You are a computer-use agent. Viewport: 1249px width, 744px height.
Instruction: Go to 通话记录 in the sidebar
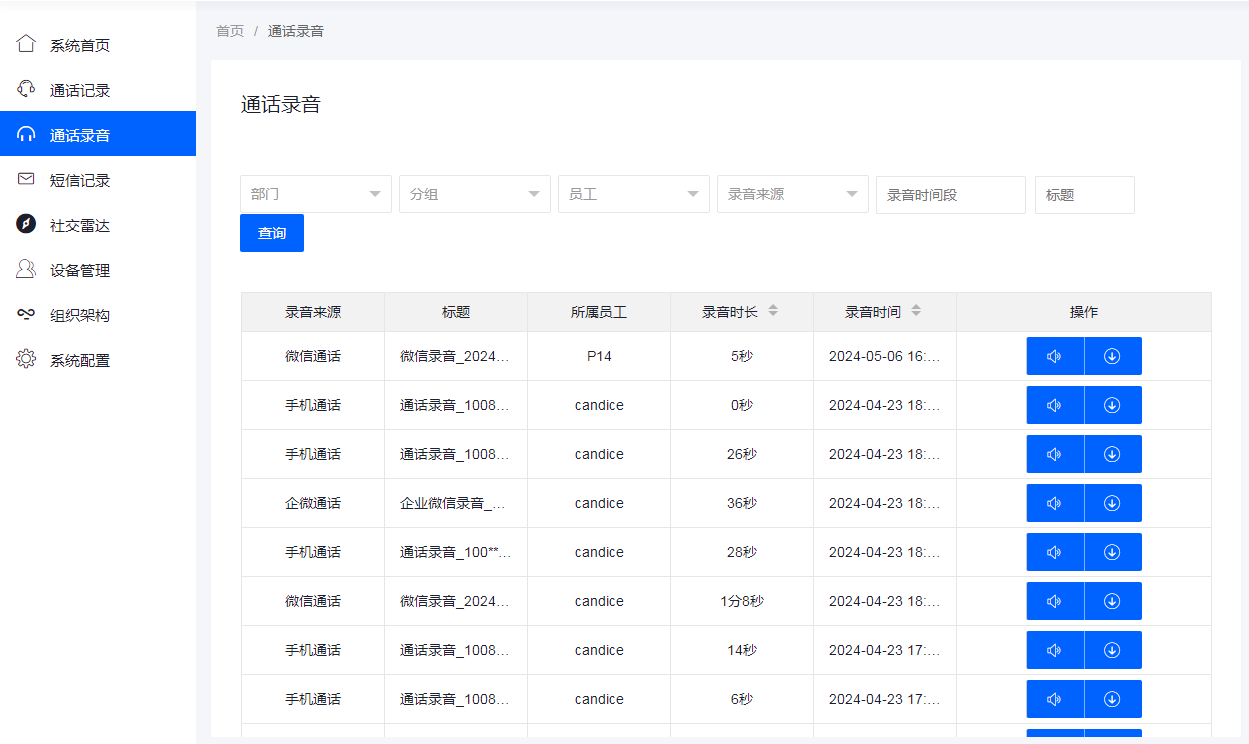[80, 90]
